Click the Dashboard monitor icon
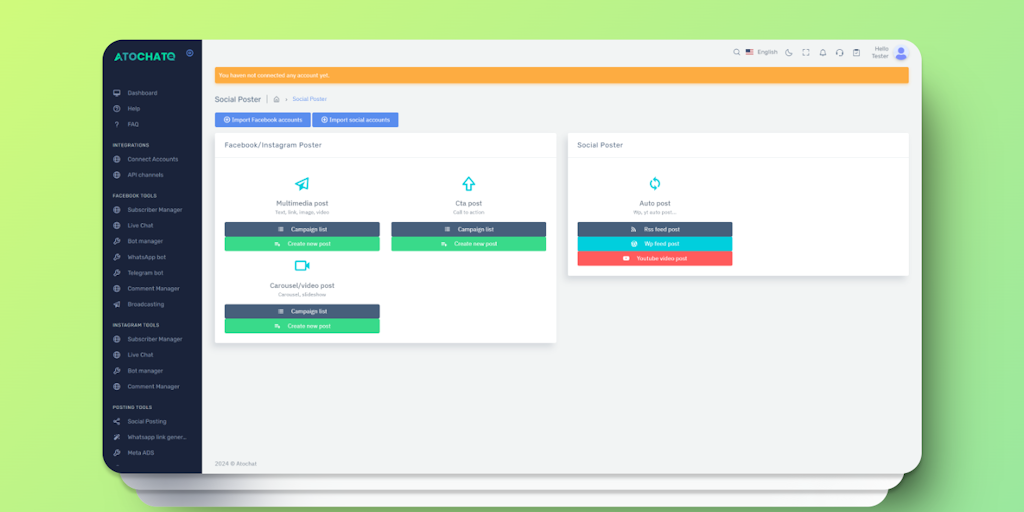 (116, 93)
